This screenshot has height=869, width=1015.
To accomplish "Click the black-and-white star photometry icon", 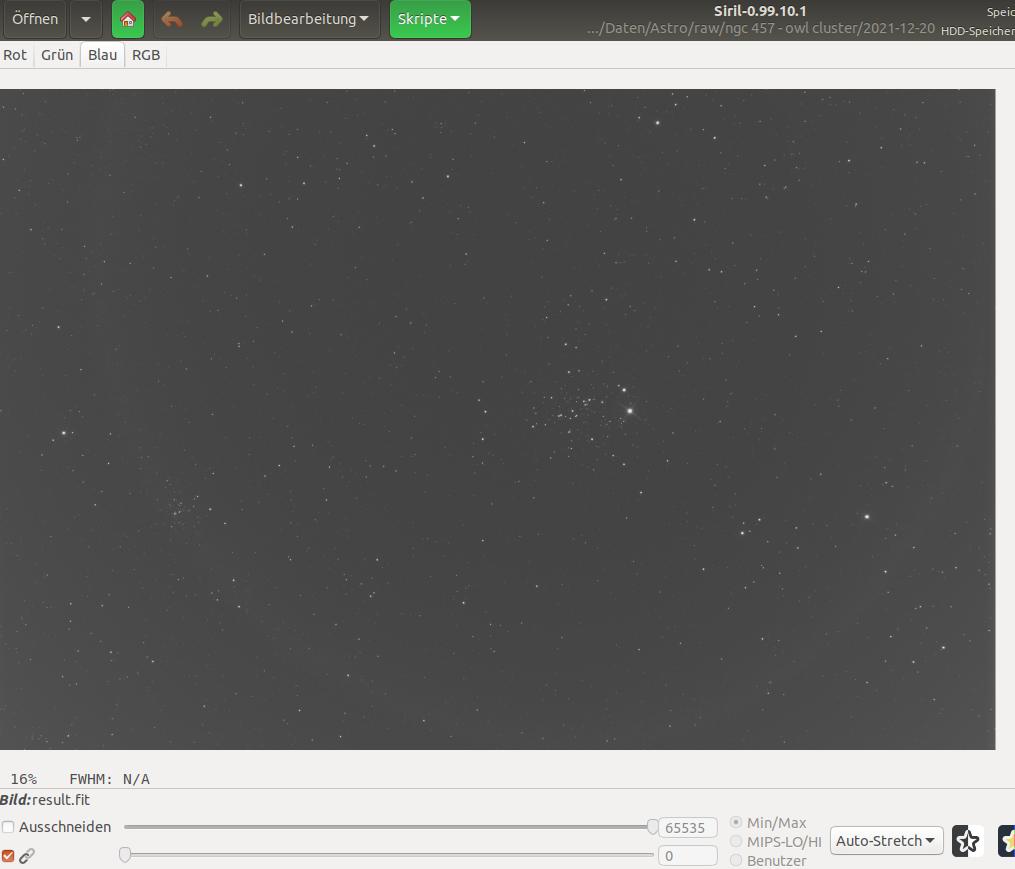I will tap(968, 841).
